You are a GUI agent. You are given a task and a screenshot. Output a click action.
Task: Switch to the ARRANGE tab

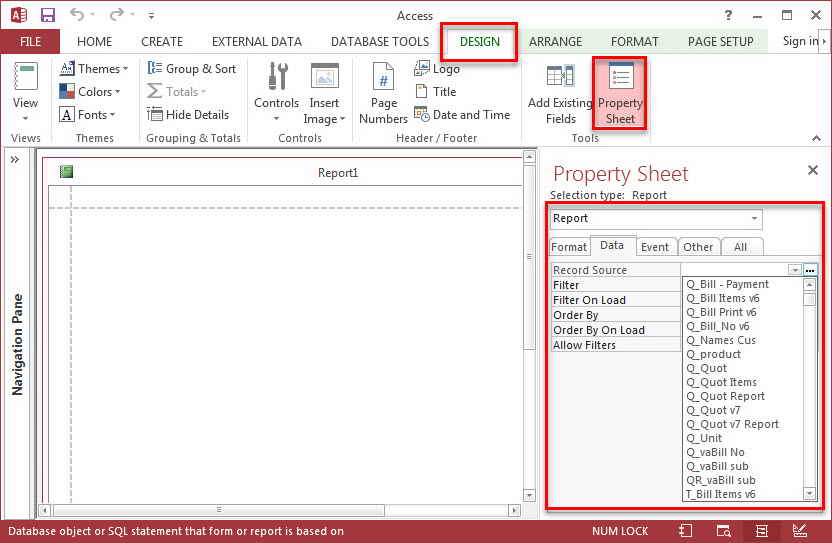click(x=556, y=41)
